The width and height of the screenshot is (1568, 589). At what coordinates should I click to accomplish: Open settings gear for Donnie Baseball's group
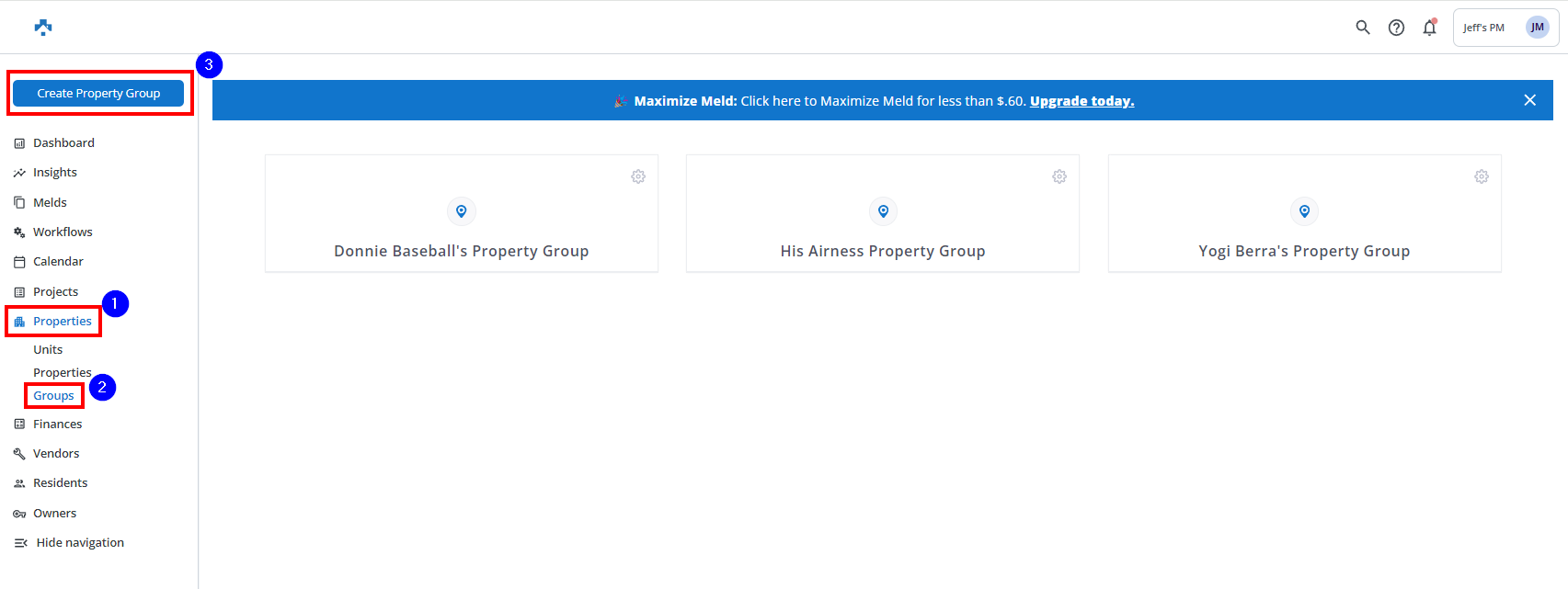pos(638,176)
